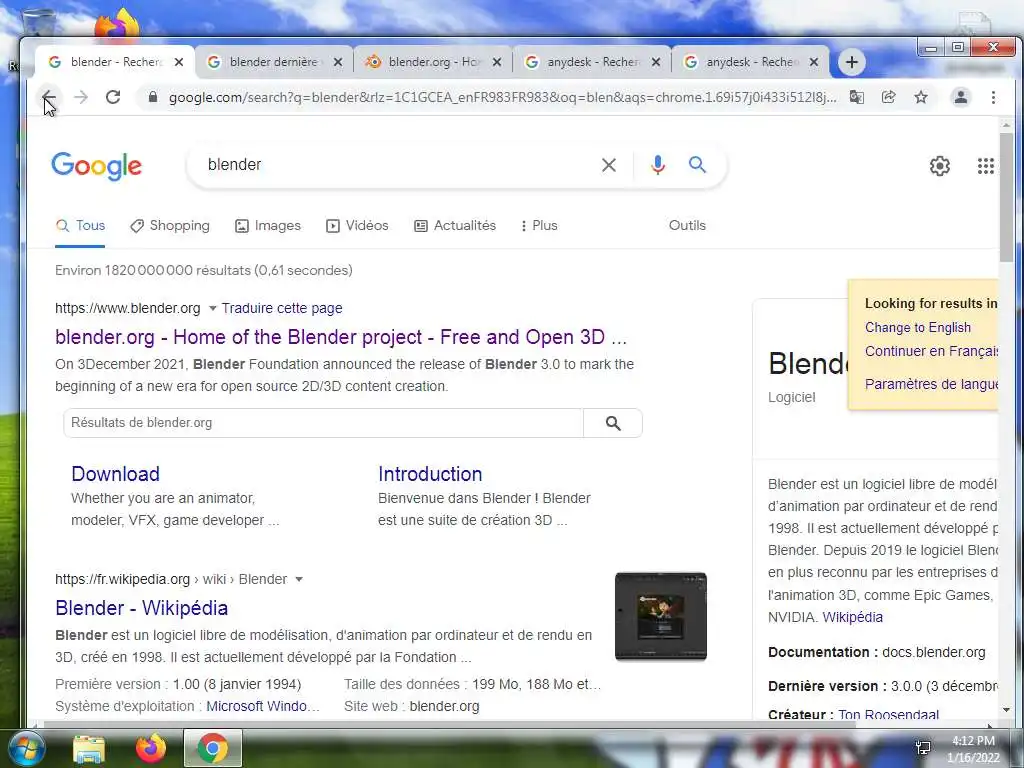
Task: Open 'Blender - Wikipédia' result
Action: [142, 608]
